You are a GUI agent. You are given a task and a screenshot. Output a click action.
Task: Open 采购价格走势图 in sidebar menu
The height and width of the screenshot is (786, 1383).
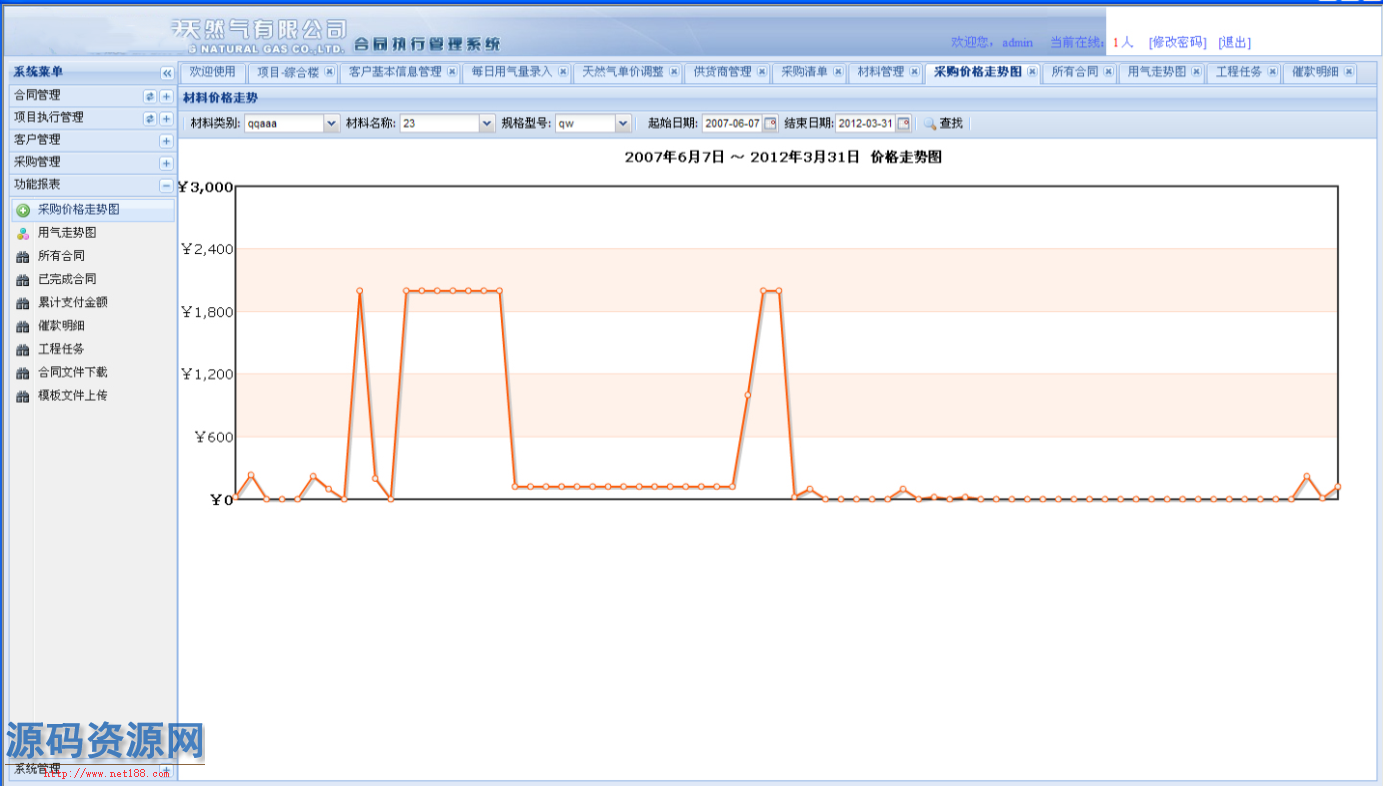[x=92, y=210]
